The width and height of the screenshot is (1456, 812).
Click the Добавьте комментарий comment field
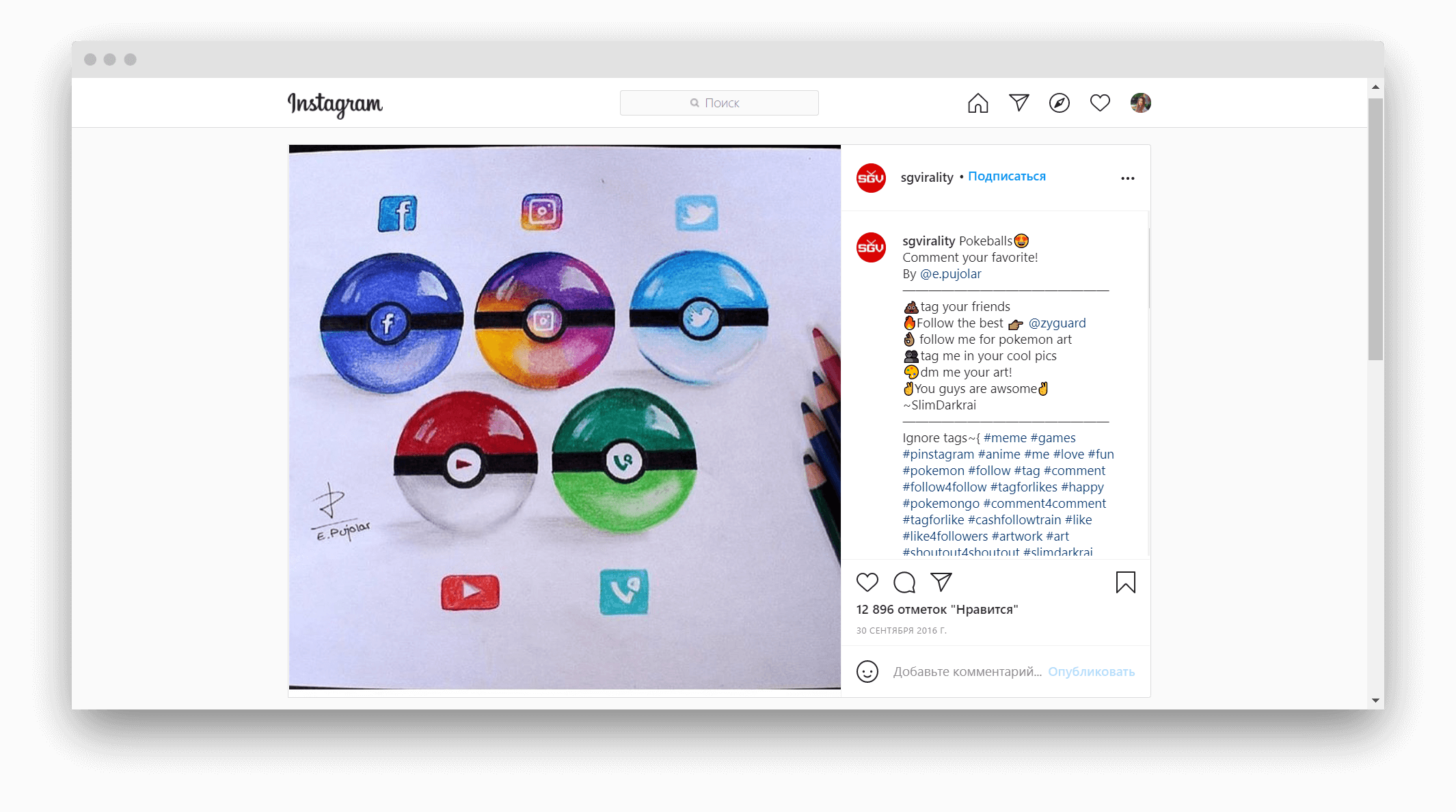(967, 672)
